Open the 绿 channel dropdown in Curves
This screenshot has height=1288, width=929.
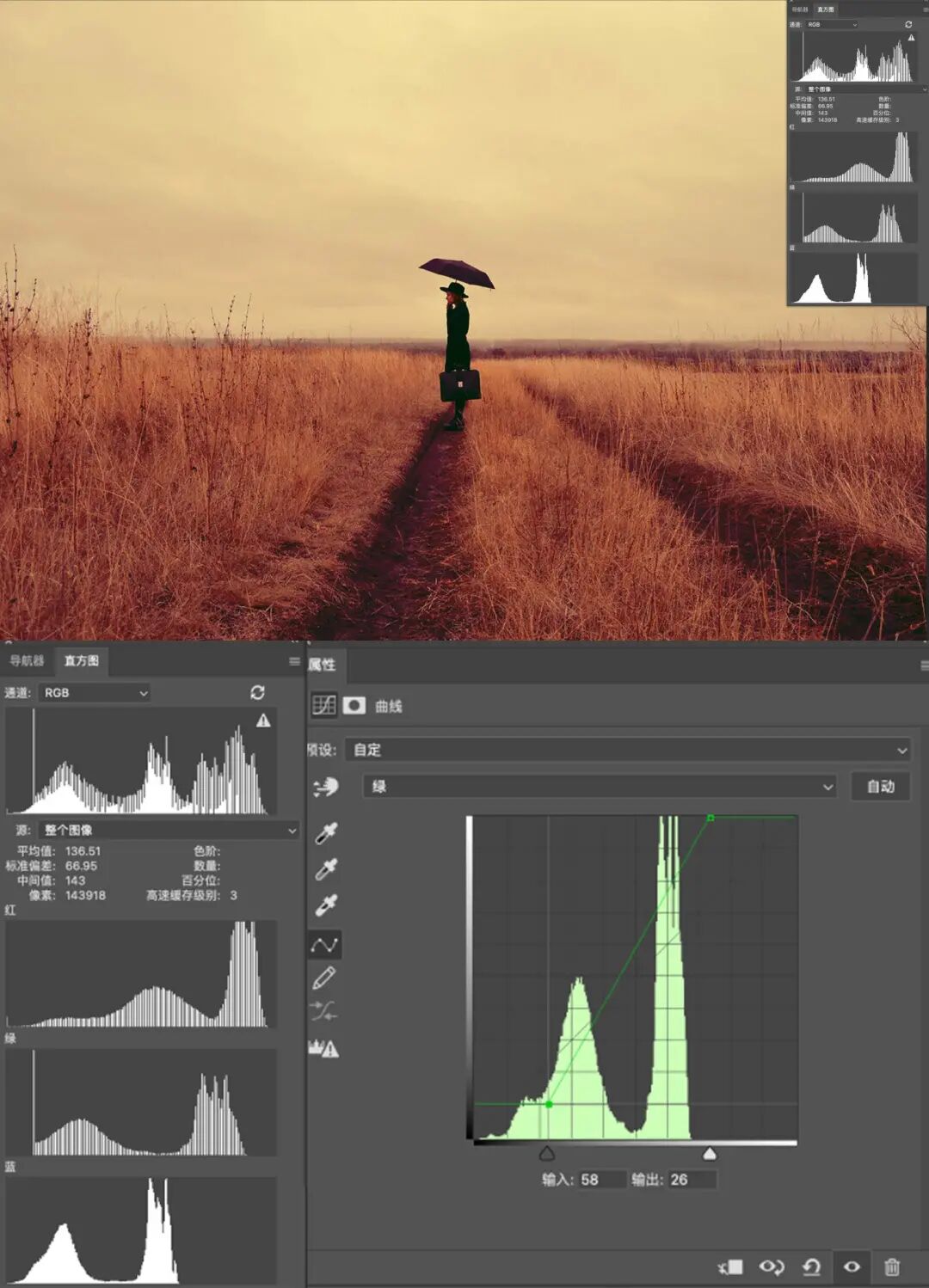[600, 786]
